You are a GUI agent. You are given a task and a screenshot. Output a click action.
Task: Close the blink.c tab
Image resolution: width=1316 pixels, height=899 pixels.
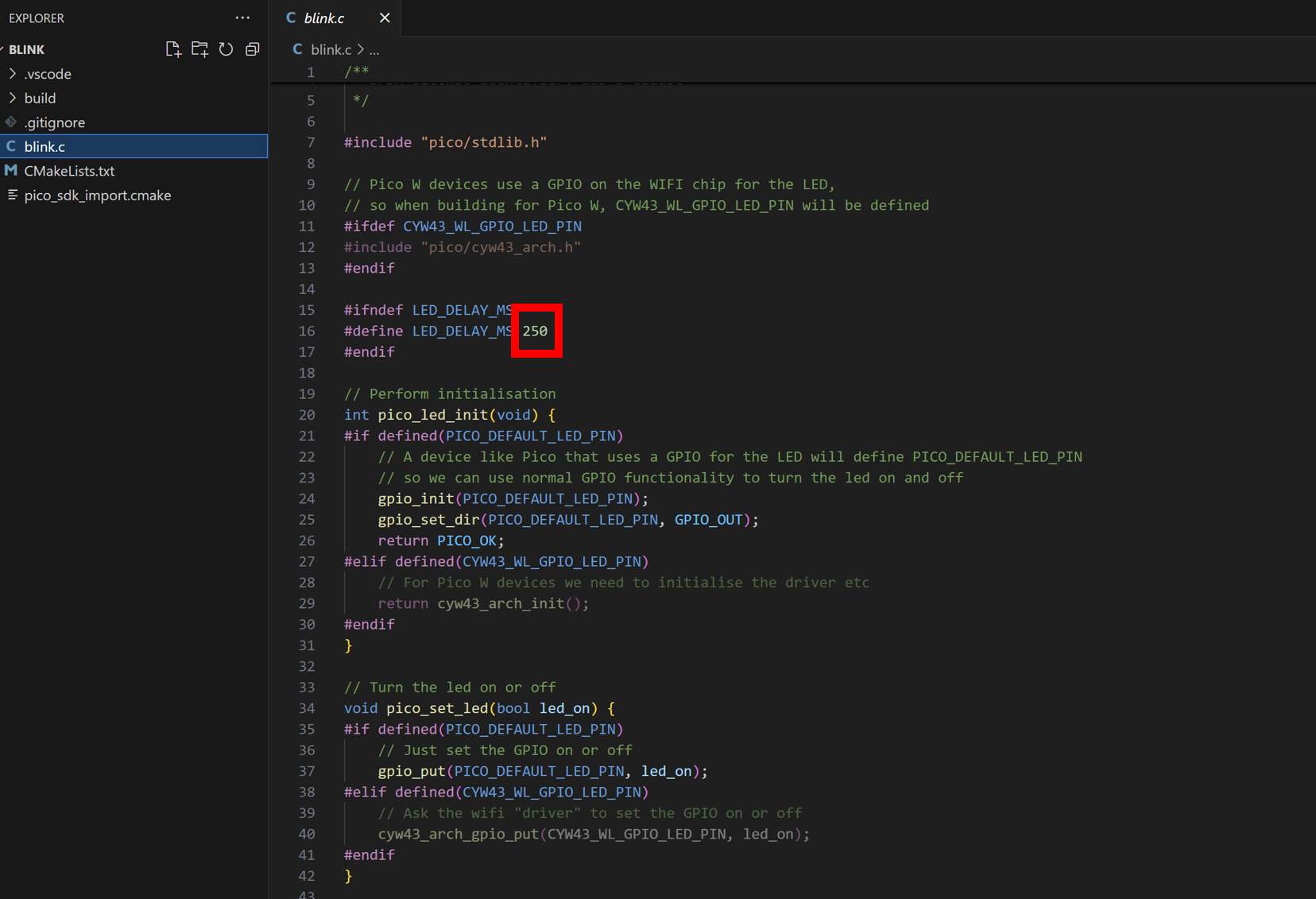pyautogui.click(x=385, y=17)
